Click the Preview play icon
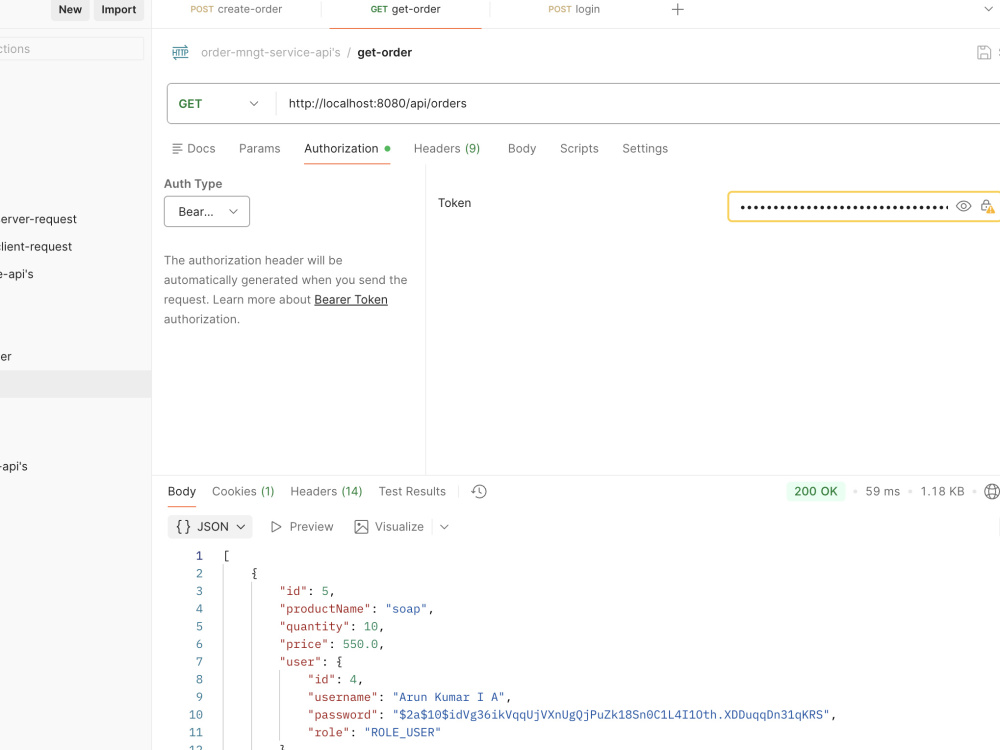 276,527
